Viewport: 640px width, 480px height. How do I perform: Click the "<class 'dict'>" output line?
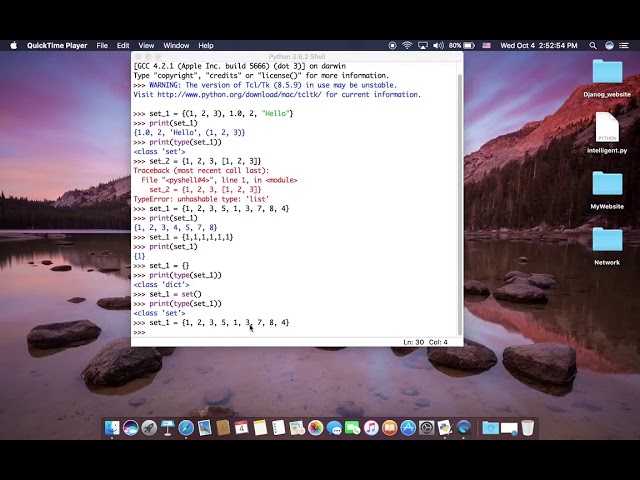[162, 284]
